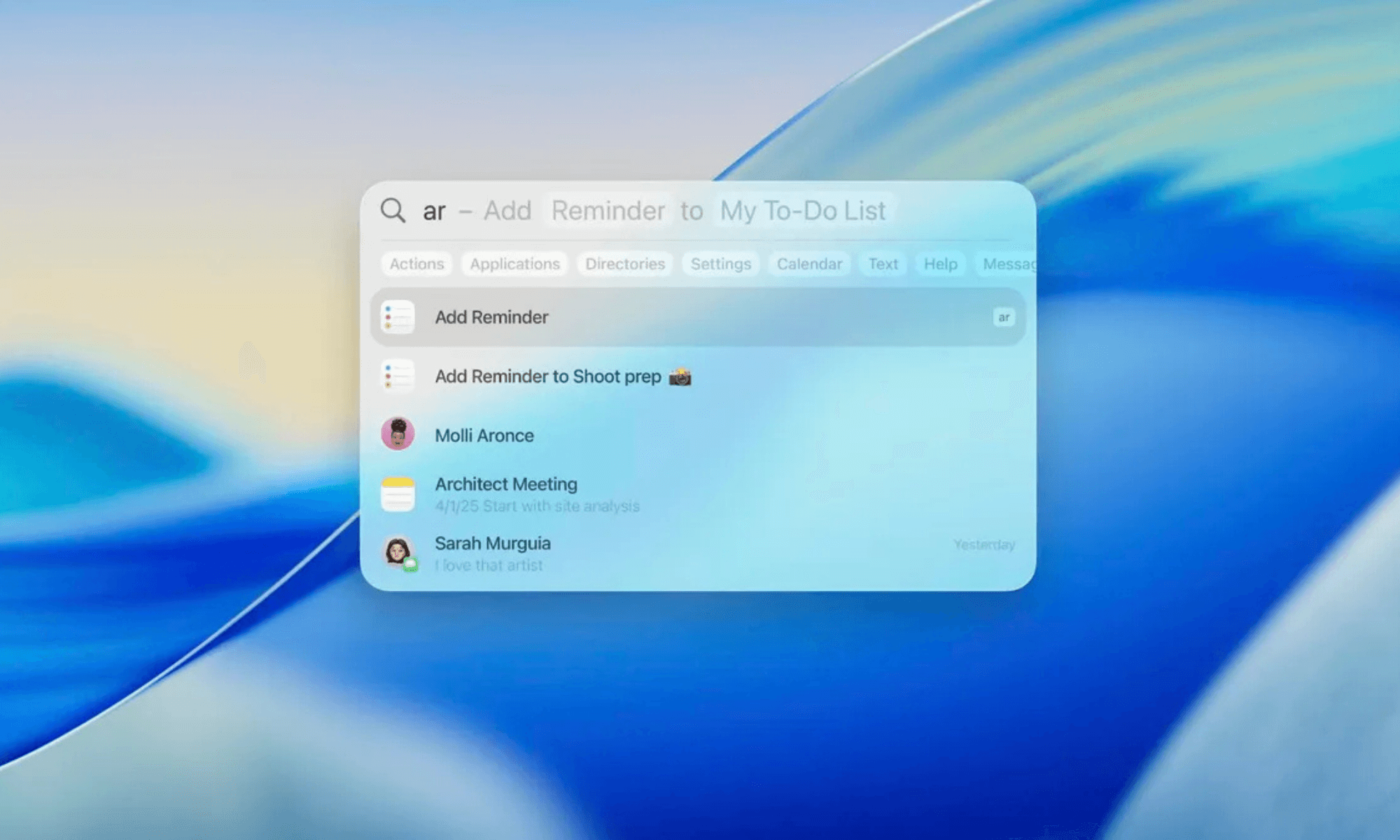1400x840 pixels.
Task: Select Add Reminder to Shoot prep
Action: pyautogui.click(x=698, y=376)
